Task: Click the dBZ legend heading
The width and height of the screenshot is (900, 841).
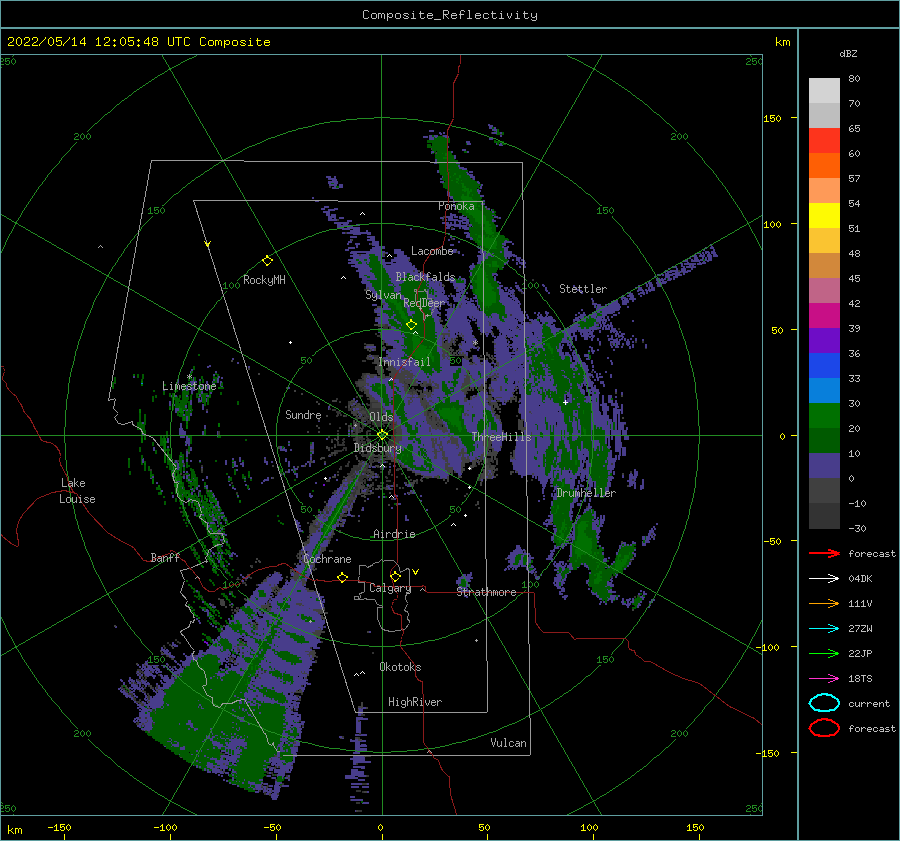Action: click(848, 53)
